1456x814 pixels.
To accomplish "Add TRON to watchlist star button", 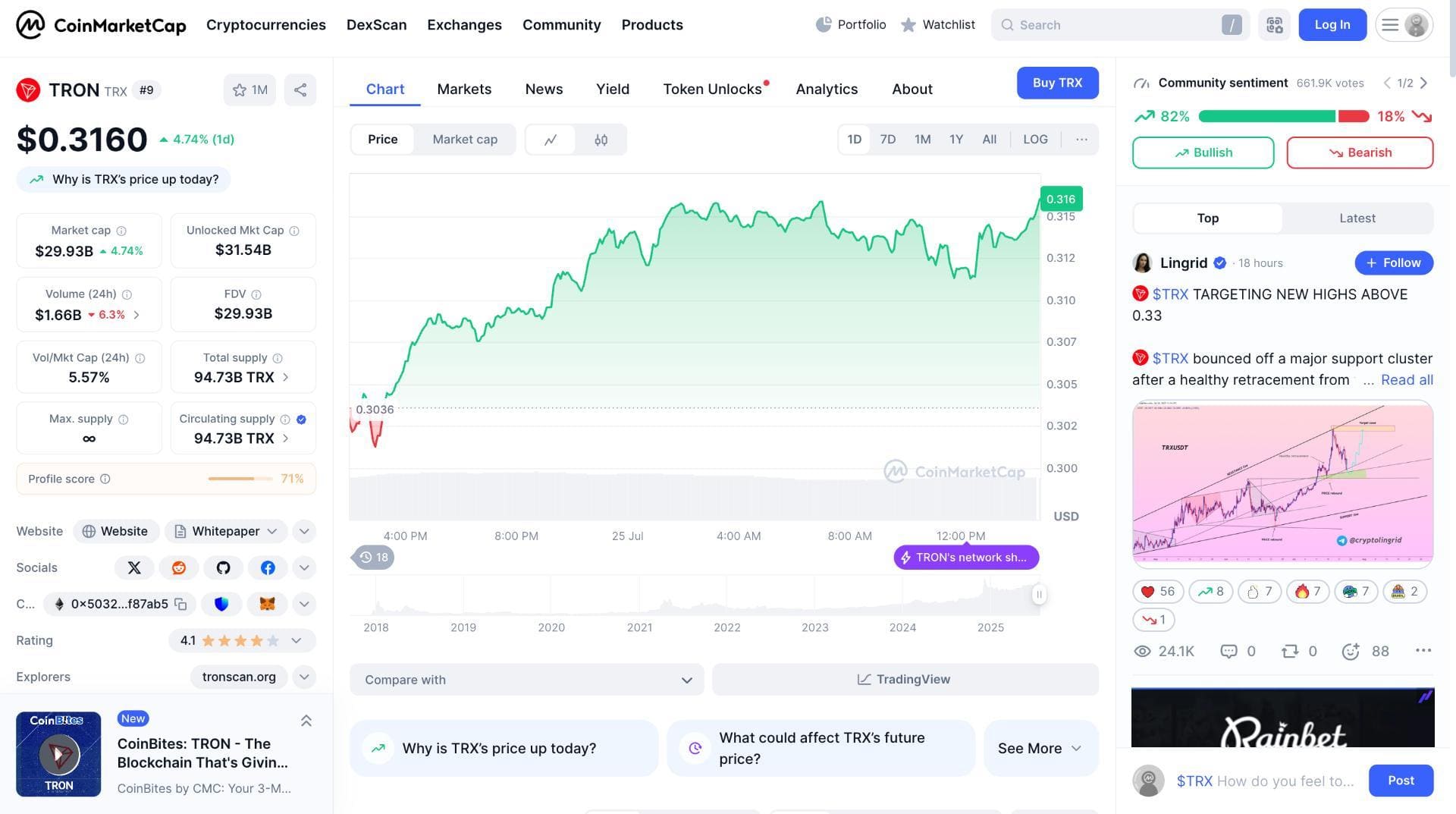I will tap(249, 90).
